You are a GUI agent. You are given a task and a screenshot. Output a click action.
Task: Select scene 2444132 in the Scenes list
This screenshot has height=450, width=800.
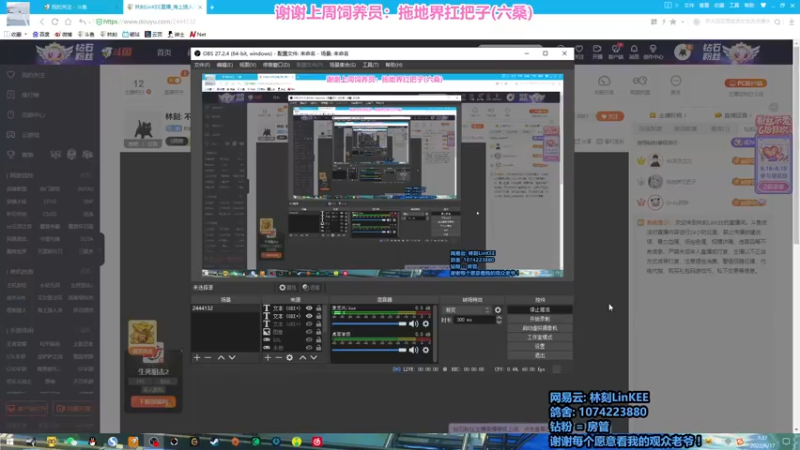(225, 308)
